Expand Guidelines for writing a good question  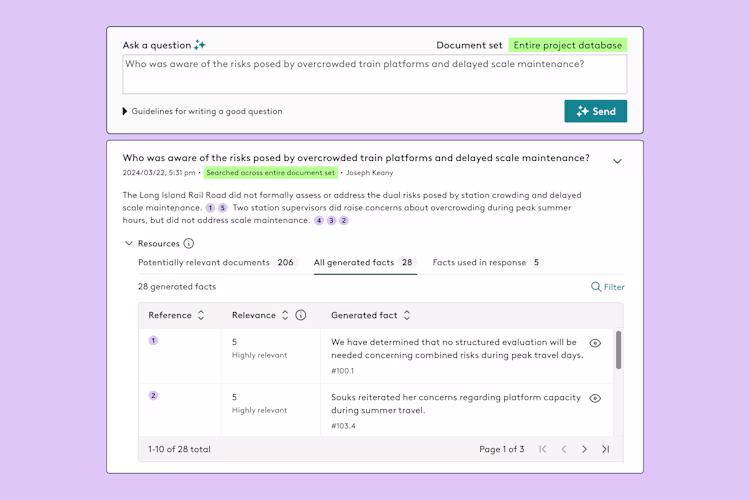click(x=202, y=111)
